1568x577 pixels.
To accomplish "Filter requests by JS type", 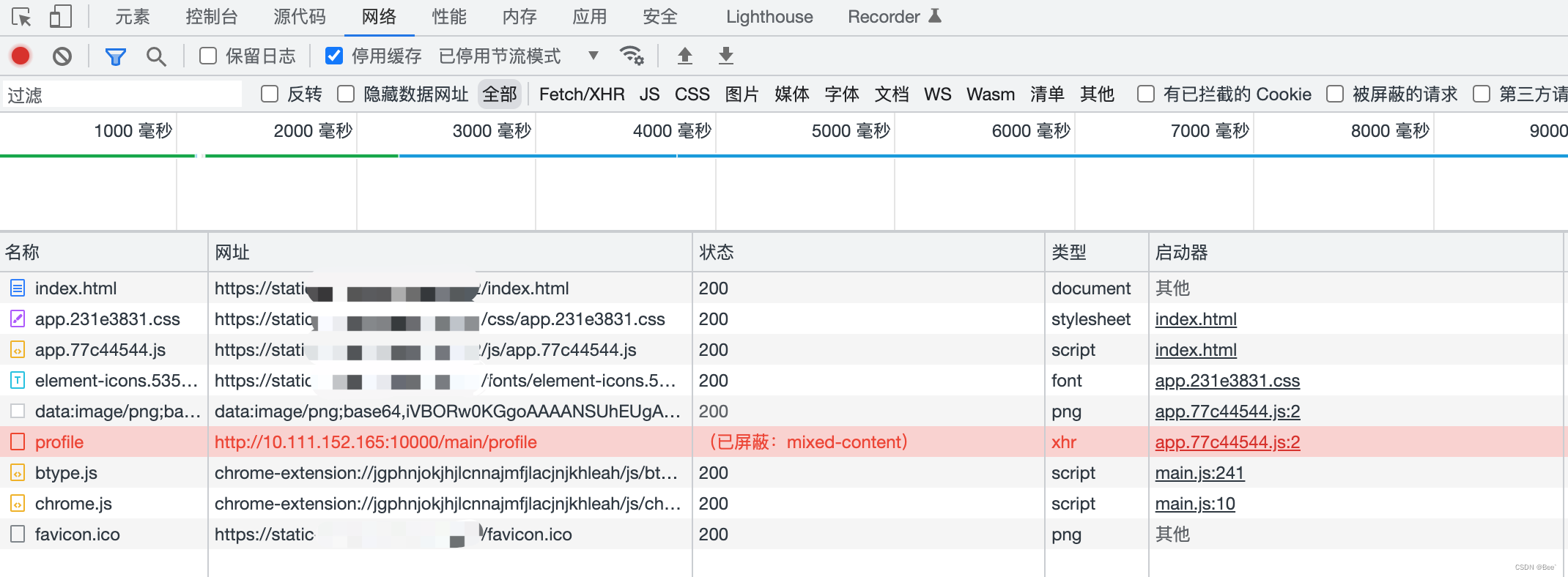I will pos(649,94).
